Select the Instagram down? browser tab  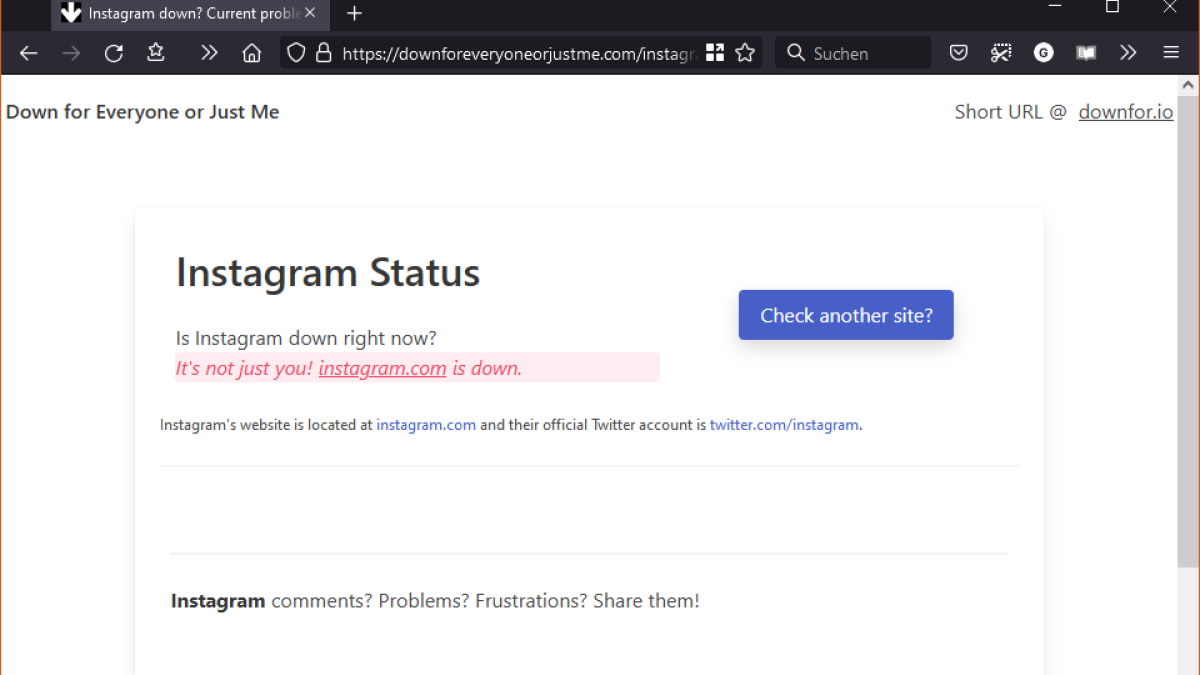190,14
